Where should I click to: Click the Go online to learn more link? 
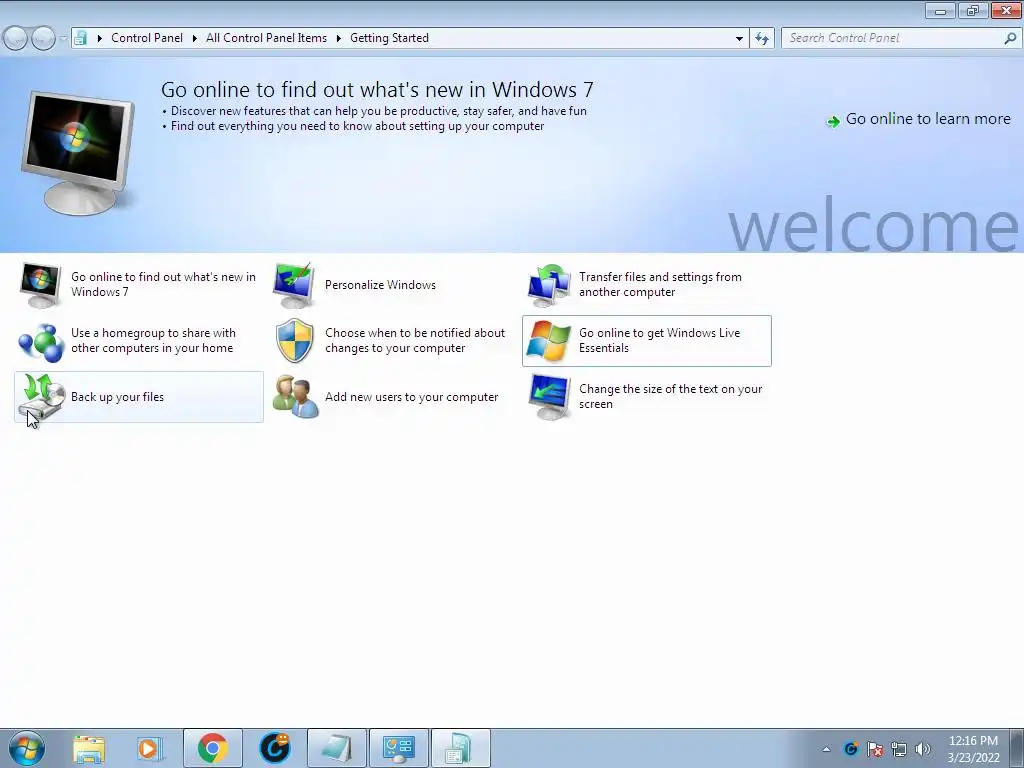[928, 119]
